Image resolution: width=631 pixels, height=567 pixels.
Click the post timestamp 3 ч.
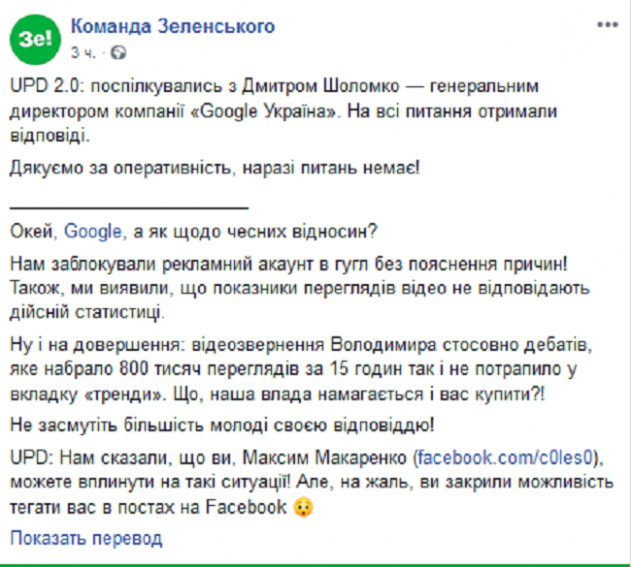[x=82, y=50]
